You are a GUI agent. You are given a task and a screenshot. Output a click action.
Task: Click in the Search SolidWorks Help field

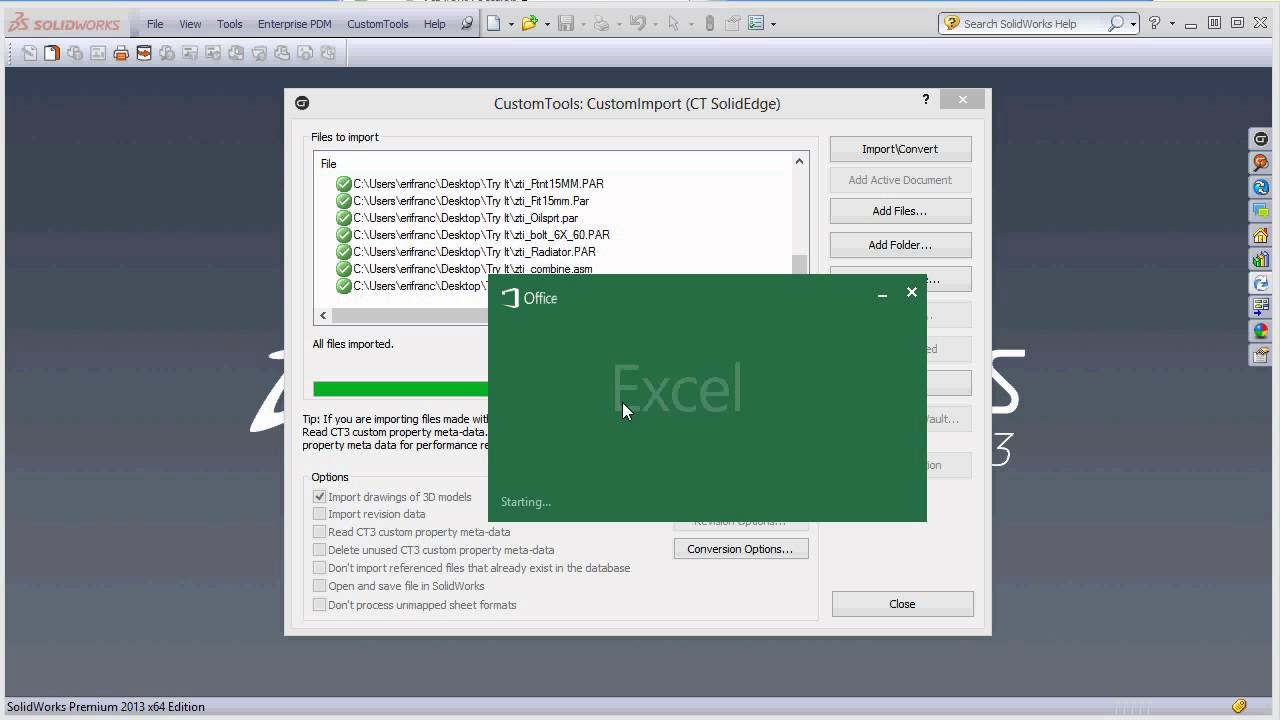(1034, 24)
